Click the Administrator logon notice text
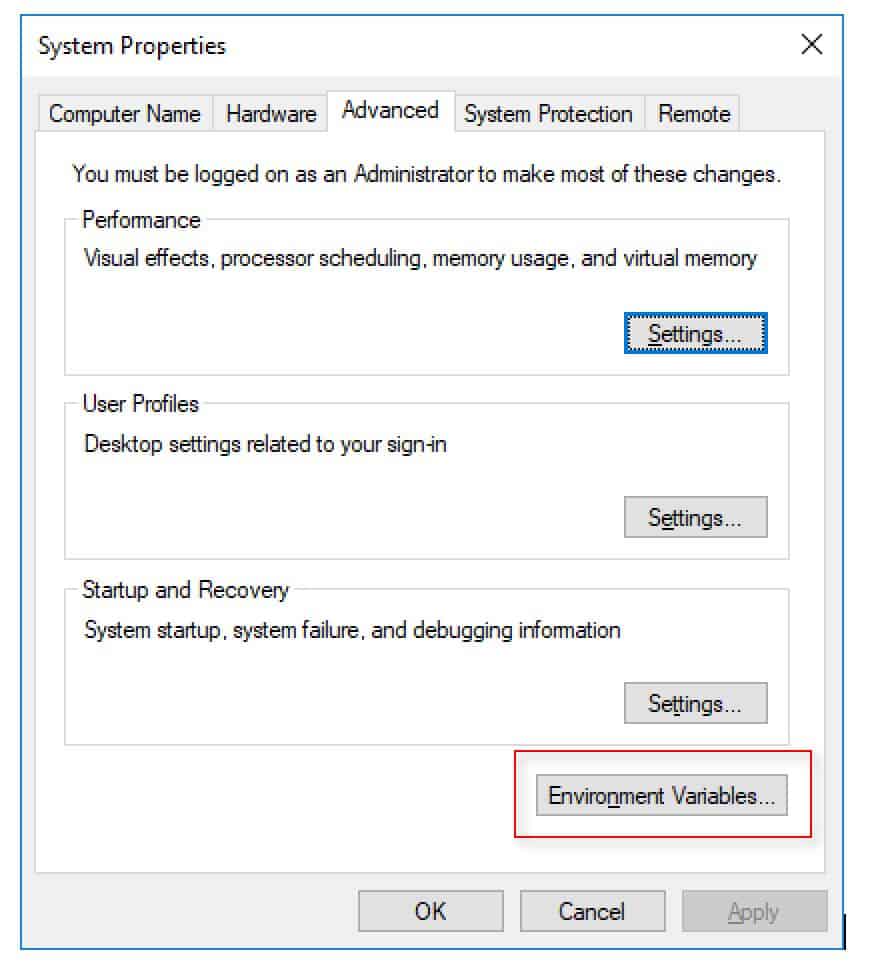This screenshot has height=974, width=870. coord(427,174)
